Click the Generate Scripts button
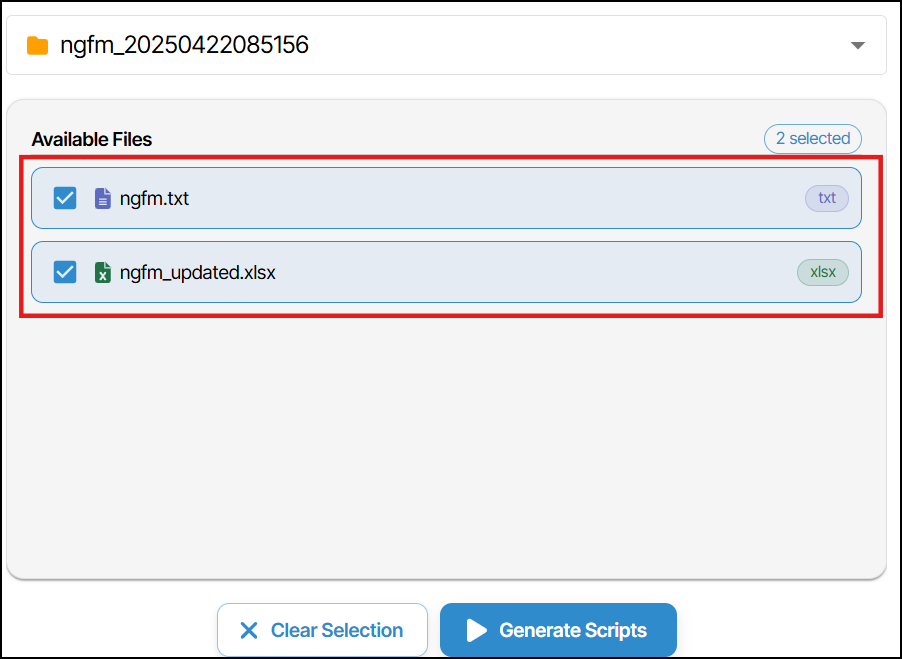The width and height of the screenshot is (902, 659). (558, 630)
